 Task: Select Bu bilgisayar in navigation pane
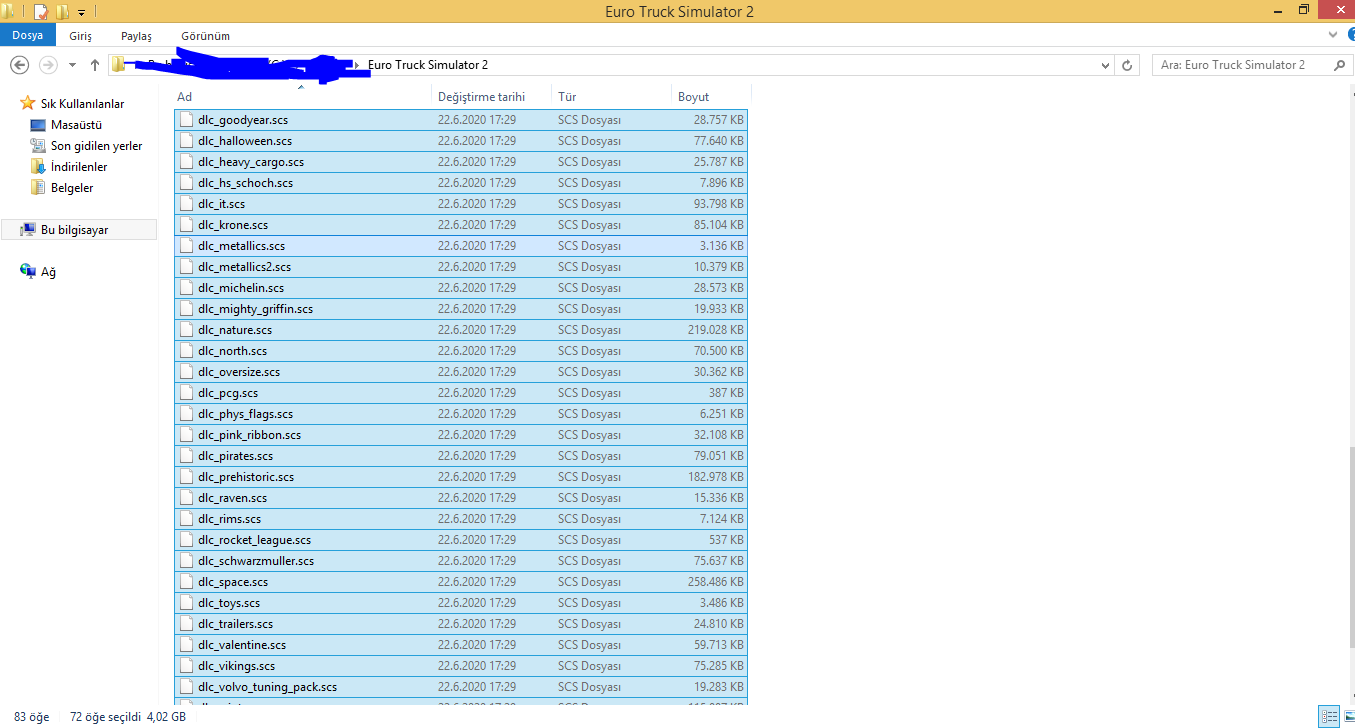coord(79,230)
